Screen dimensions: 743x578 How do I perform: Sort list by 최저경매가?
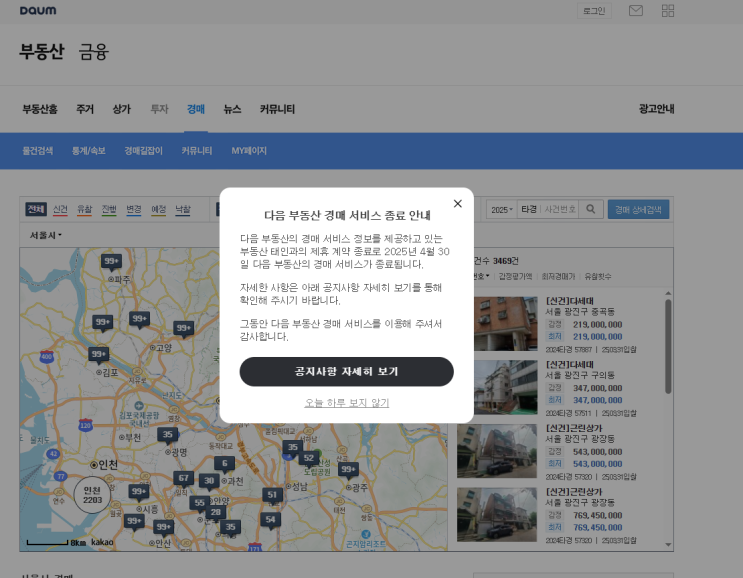point(558,277)
